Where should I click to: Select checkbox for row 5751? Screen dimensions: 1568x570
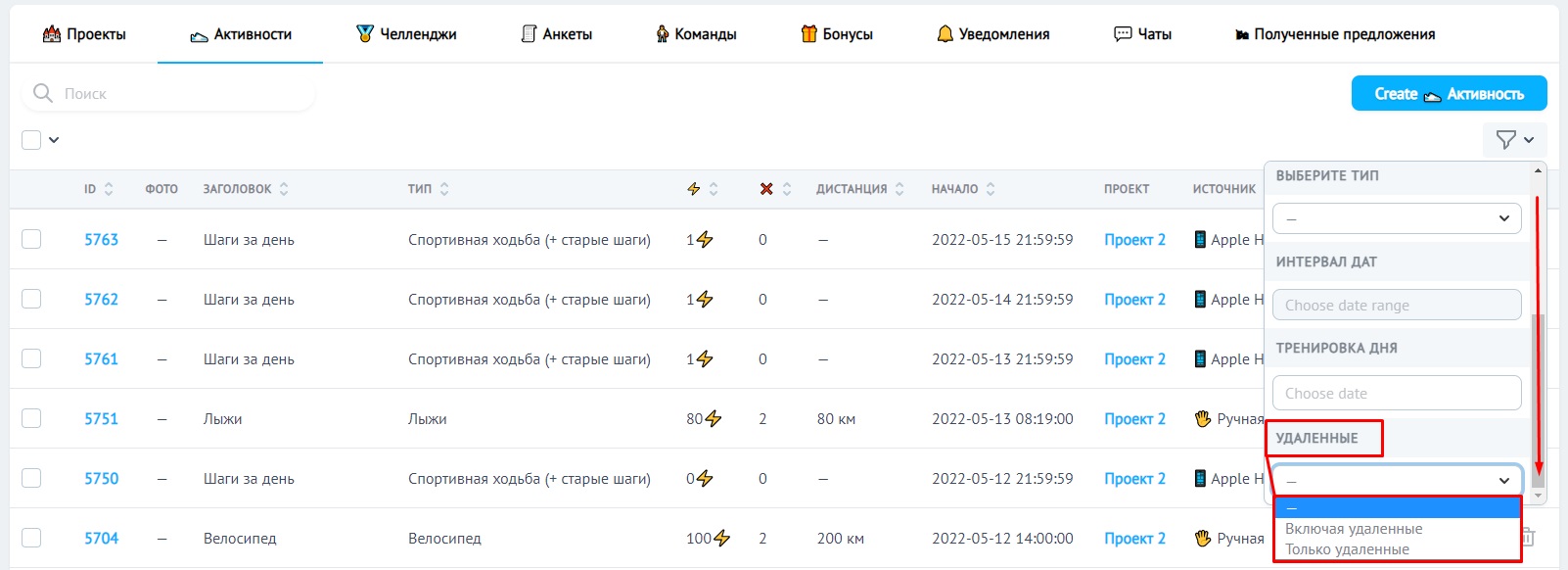(x=31, y=418)
